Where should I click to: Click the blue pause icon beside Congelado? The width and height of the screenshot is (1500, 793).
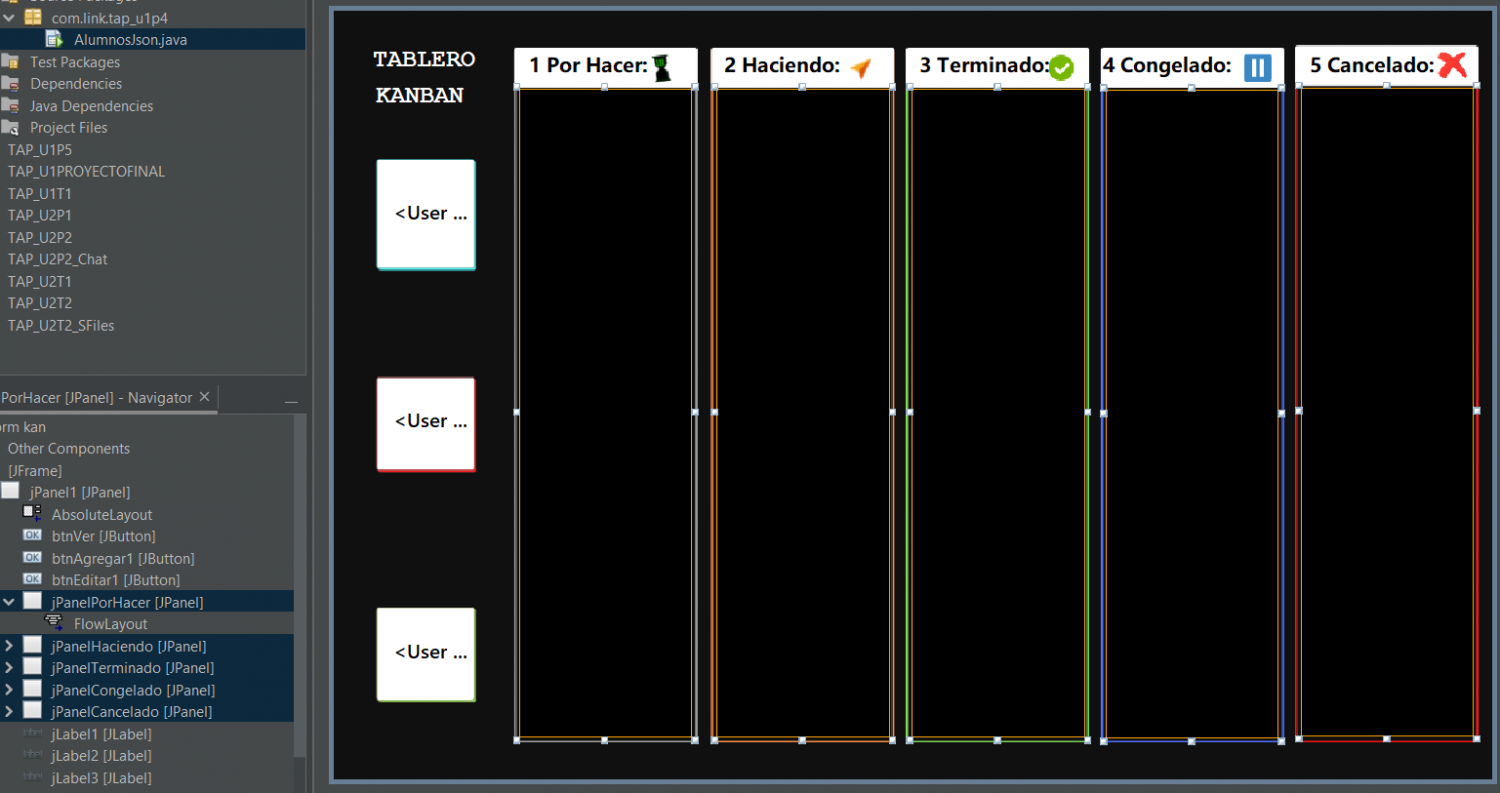tap(1257, 67)
